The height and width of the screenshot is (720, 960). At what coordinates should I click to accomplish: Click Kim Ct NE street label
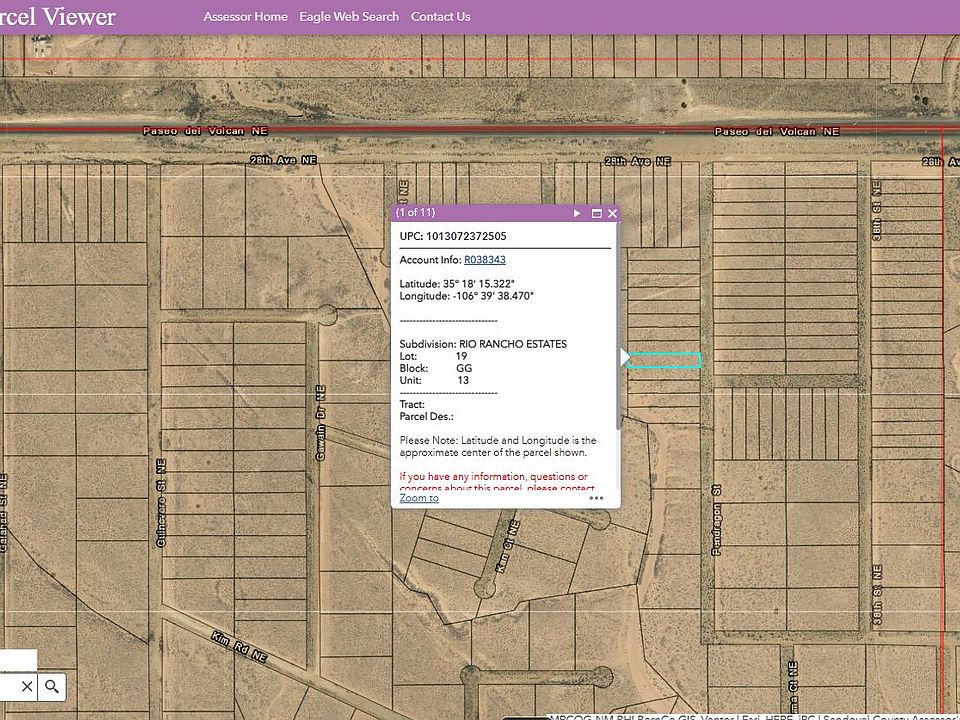tap(508, 546)
